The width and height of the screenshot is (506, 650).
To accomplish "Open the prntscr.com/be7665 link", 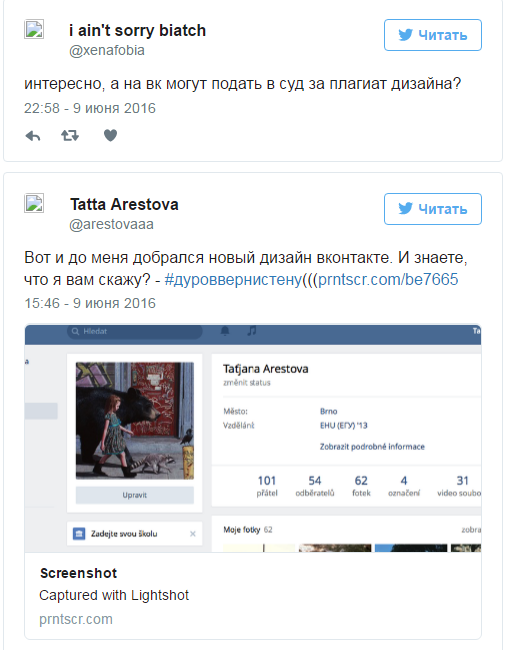I will 388,279.
